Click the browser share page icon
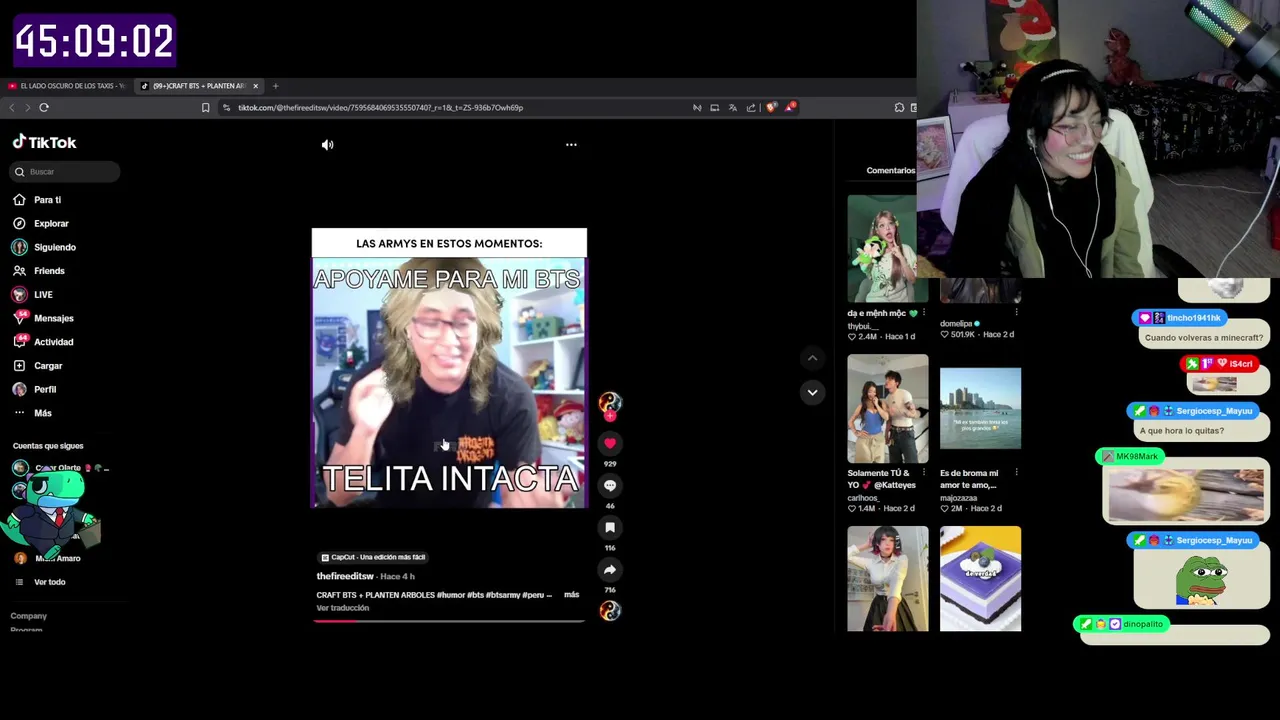1280x720 pixels. pyautogui.click(x=751, y=107)
